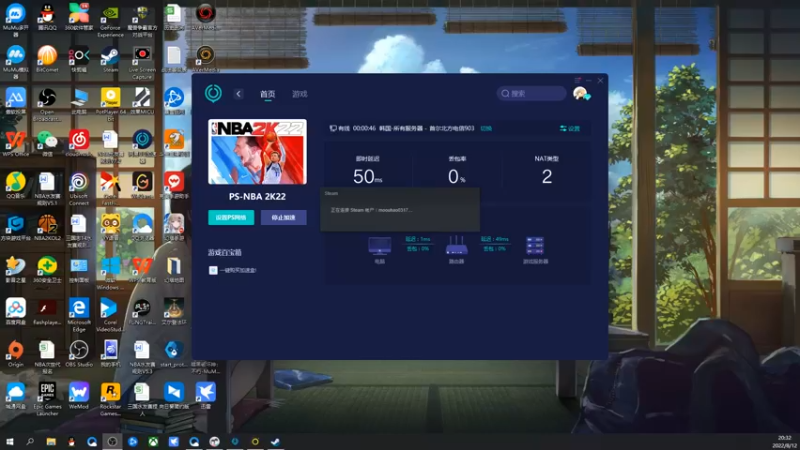Launch Ubisoft Connect from desktop
The height and width of the screenshot is (450, 800).
tap(79, 189)
